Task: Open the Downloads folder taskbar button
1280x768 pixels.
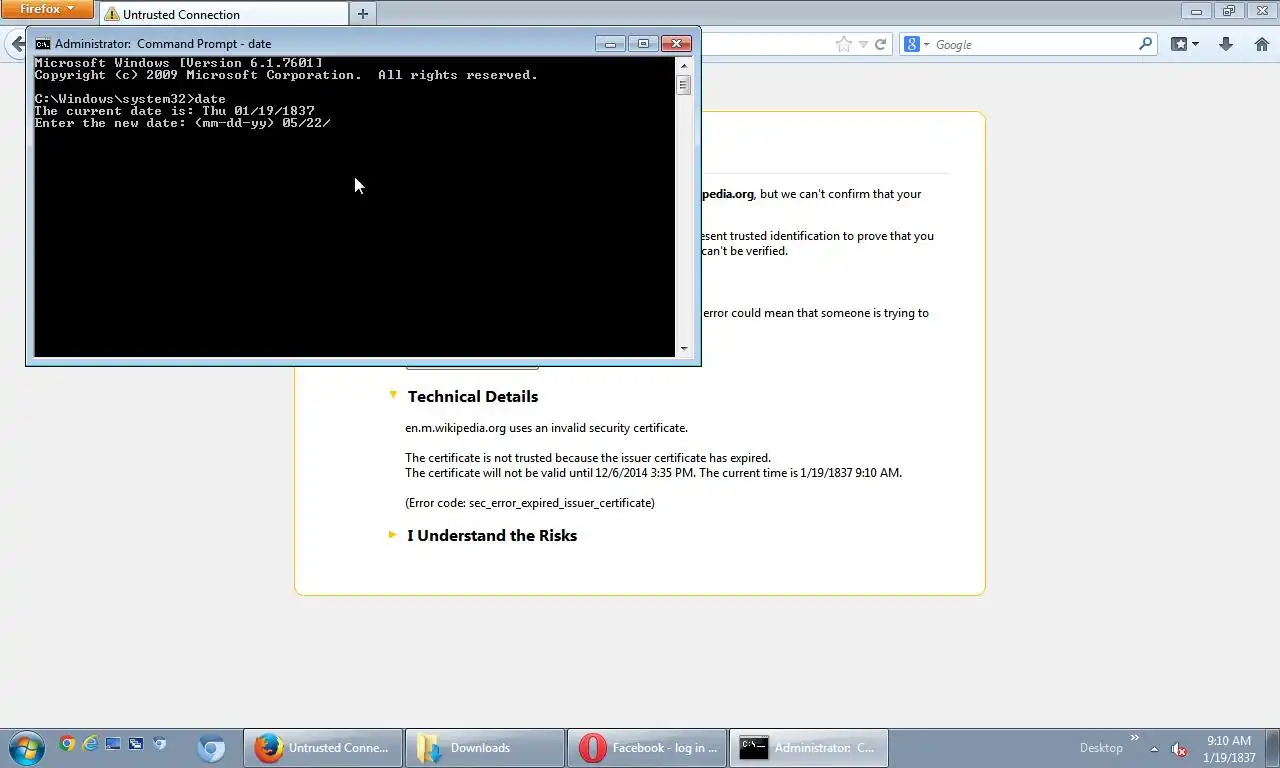Action: [485, 748]
